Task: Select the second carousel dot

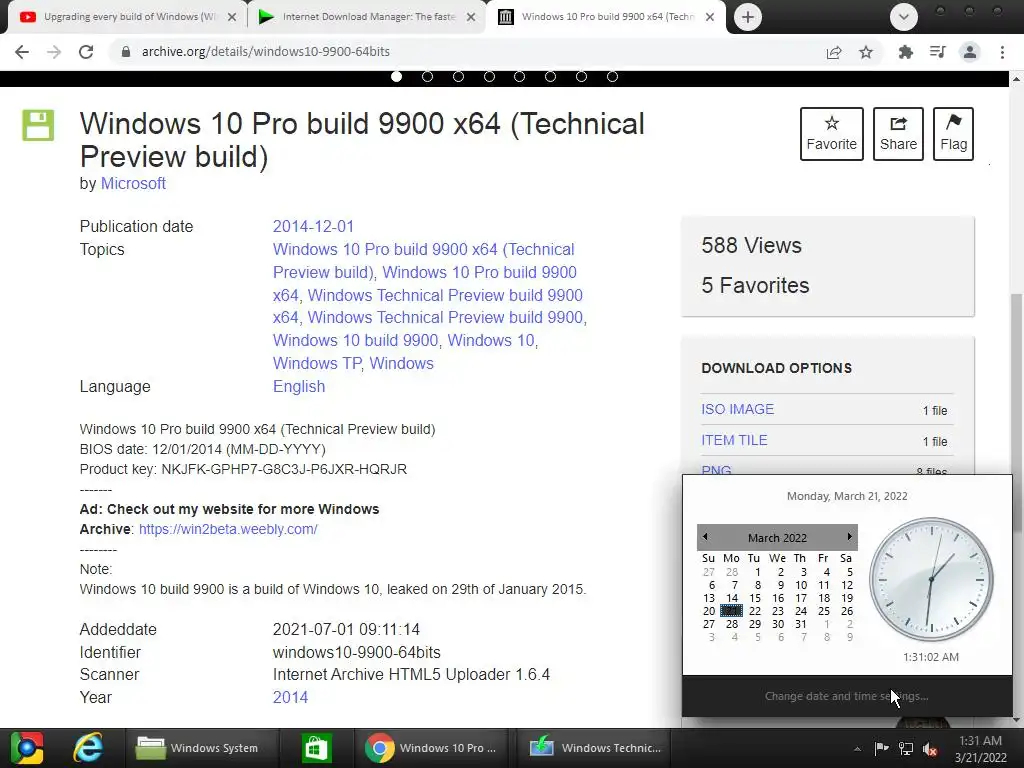Action: 428,76
